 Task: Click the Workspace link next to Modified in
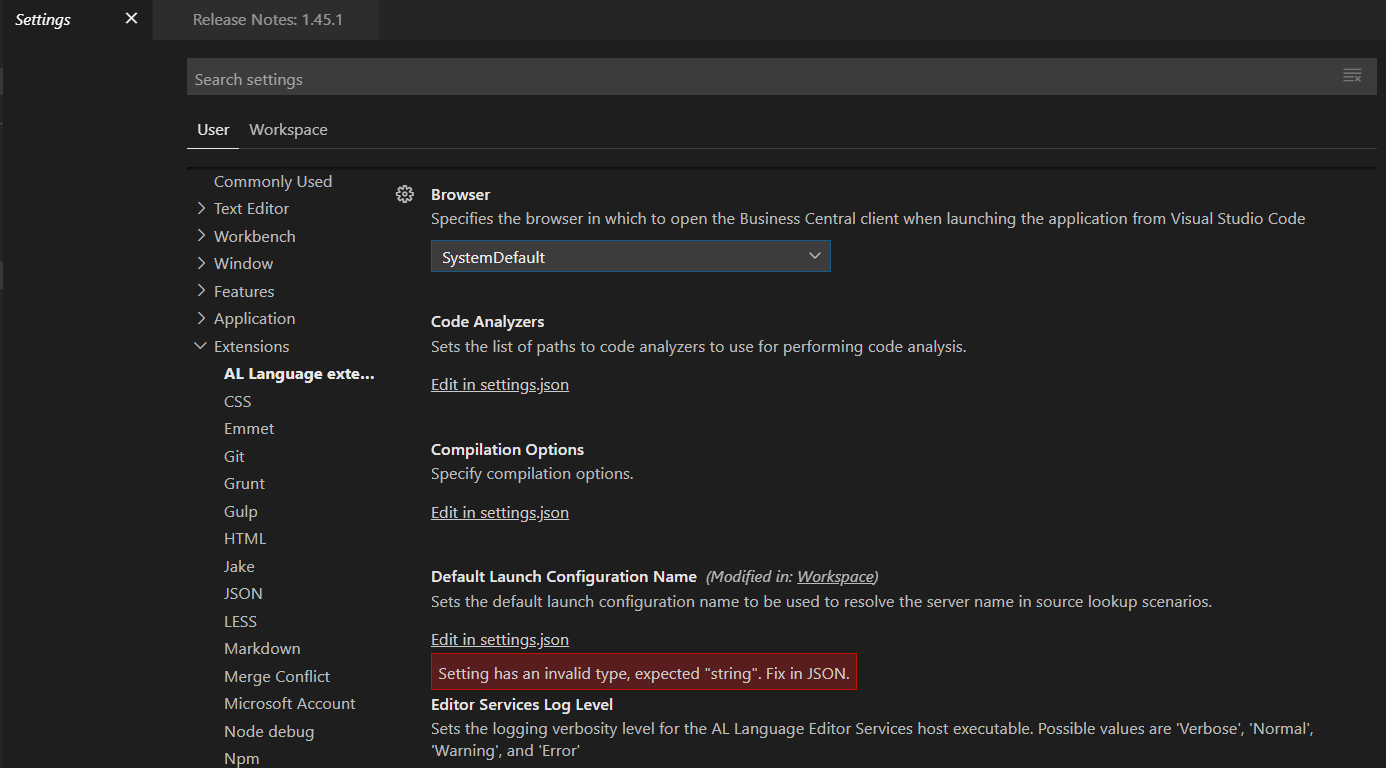pos(836,577)
